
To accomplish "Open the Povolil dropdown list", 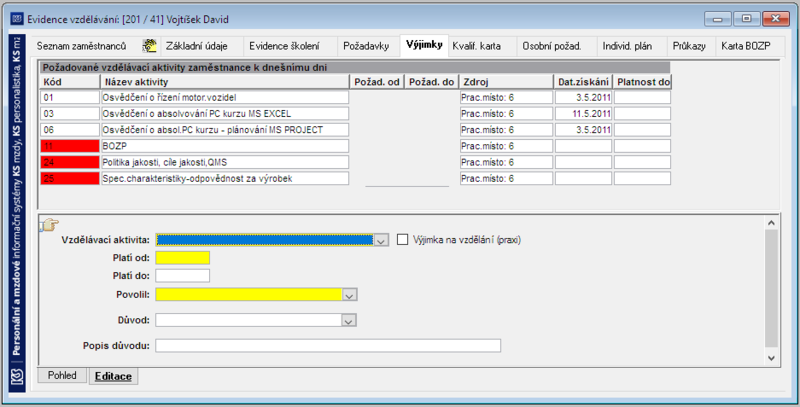I will pos(349,295).
